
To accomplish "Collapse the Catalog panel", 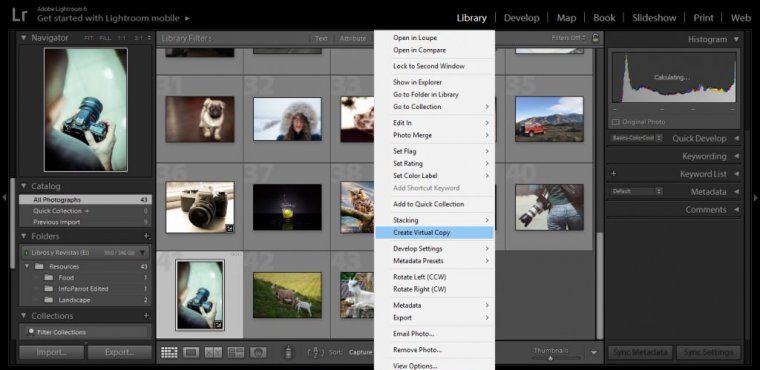I will coord(23,186).
